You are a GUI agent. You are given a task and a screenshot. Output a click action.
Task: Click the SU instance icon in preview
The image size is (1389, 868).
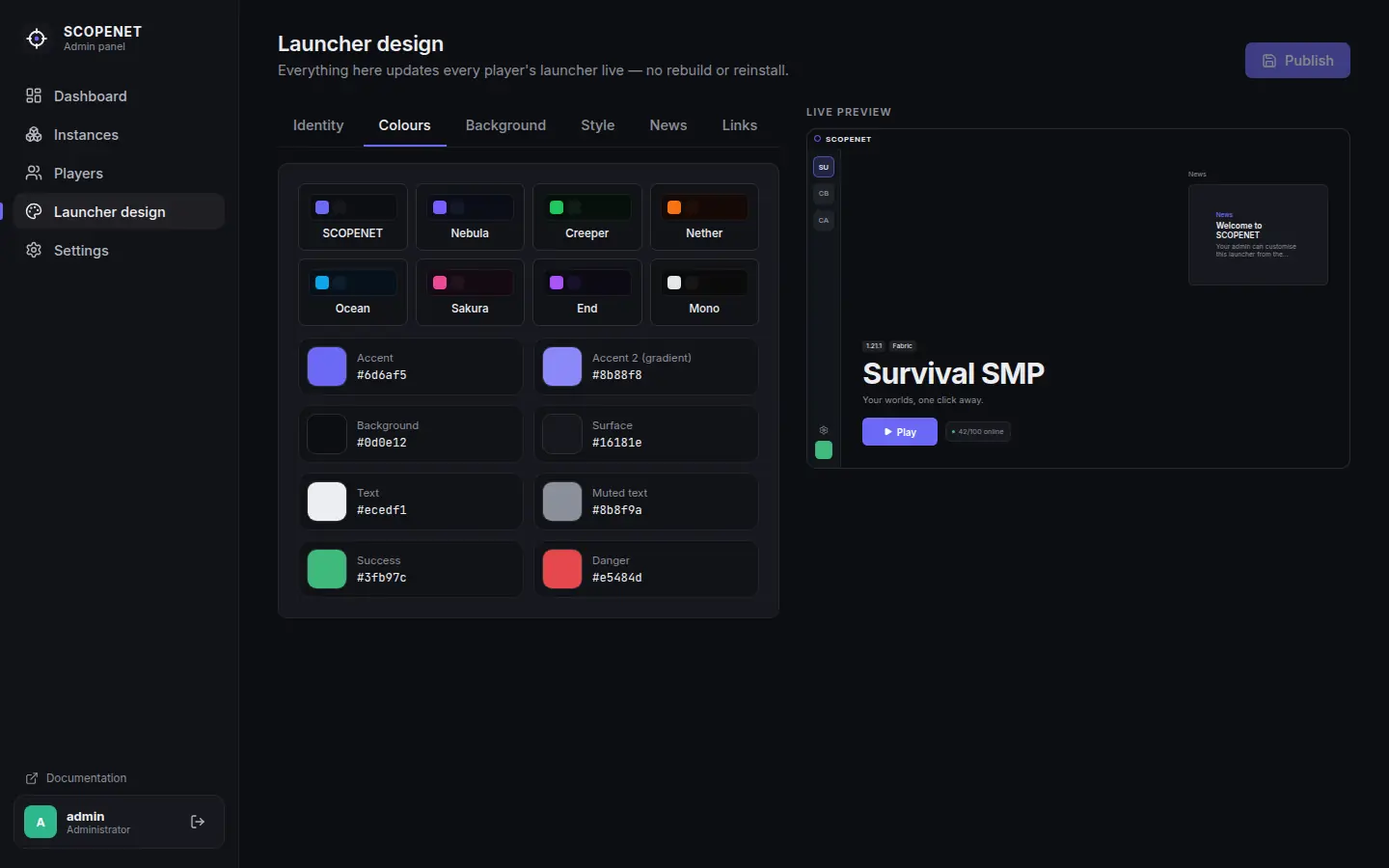pos(824,167)
